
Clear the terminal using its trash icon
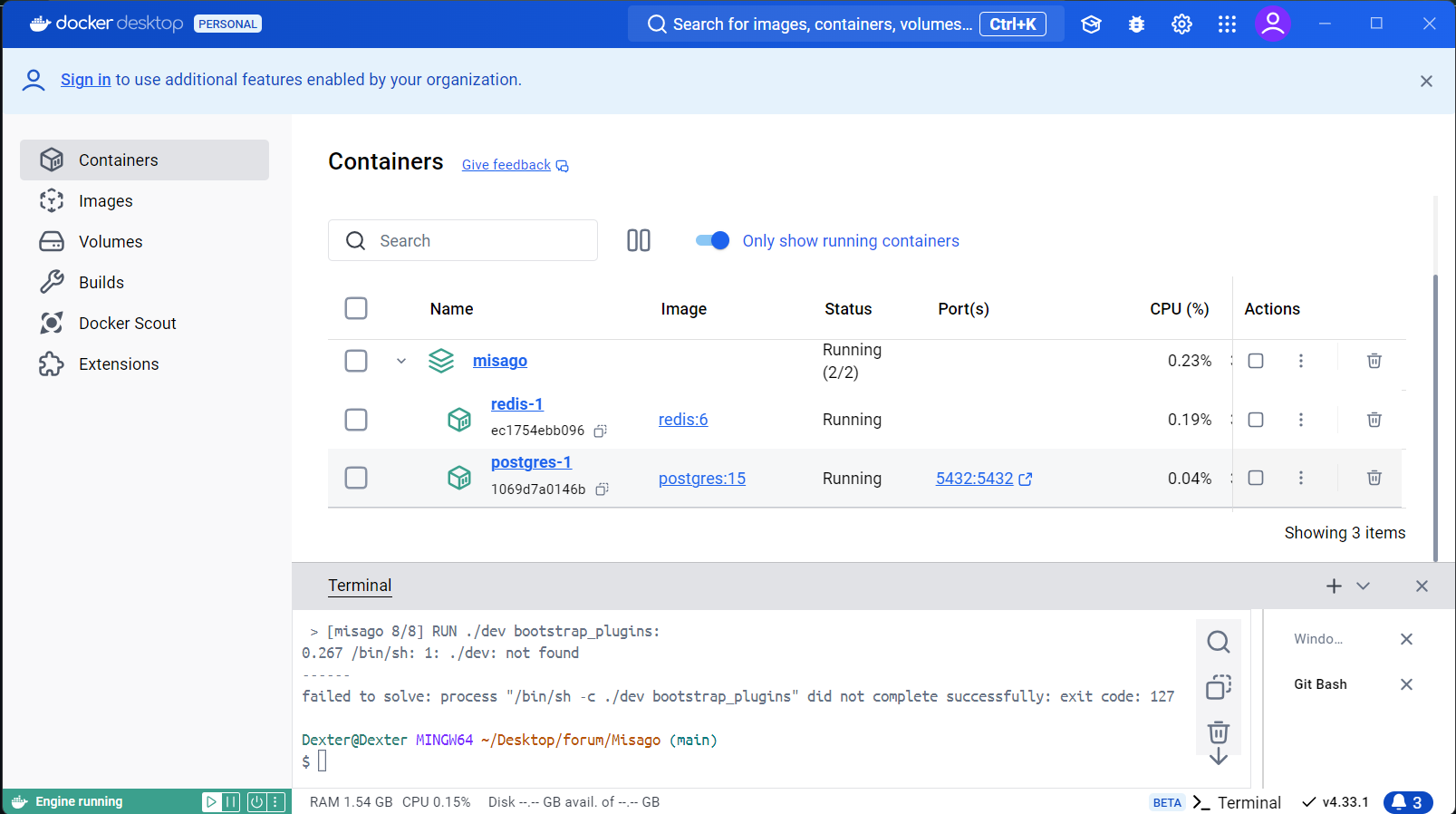[1219, 732]
